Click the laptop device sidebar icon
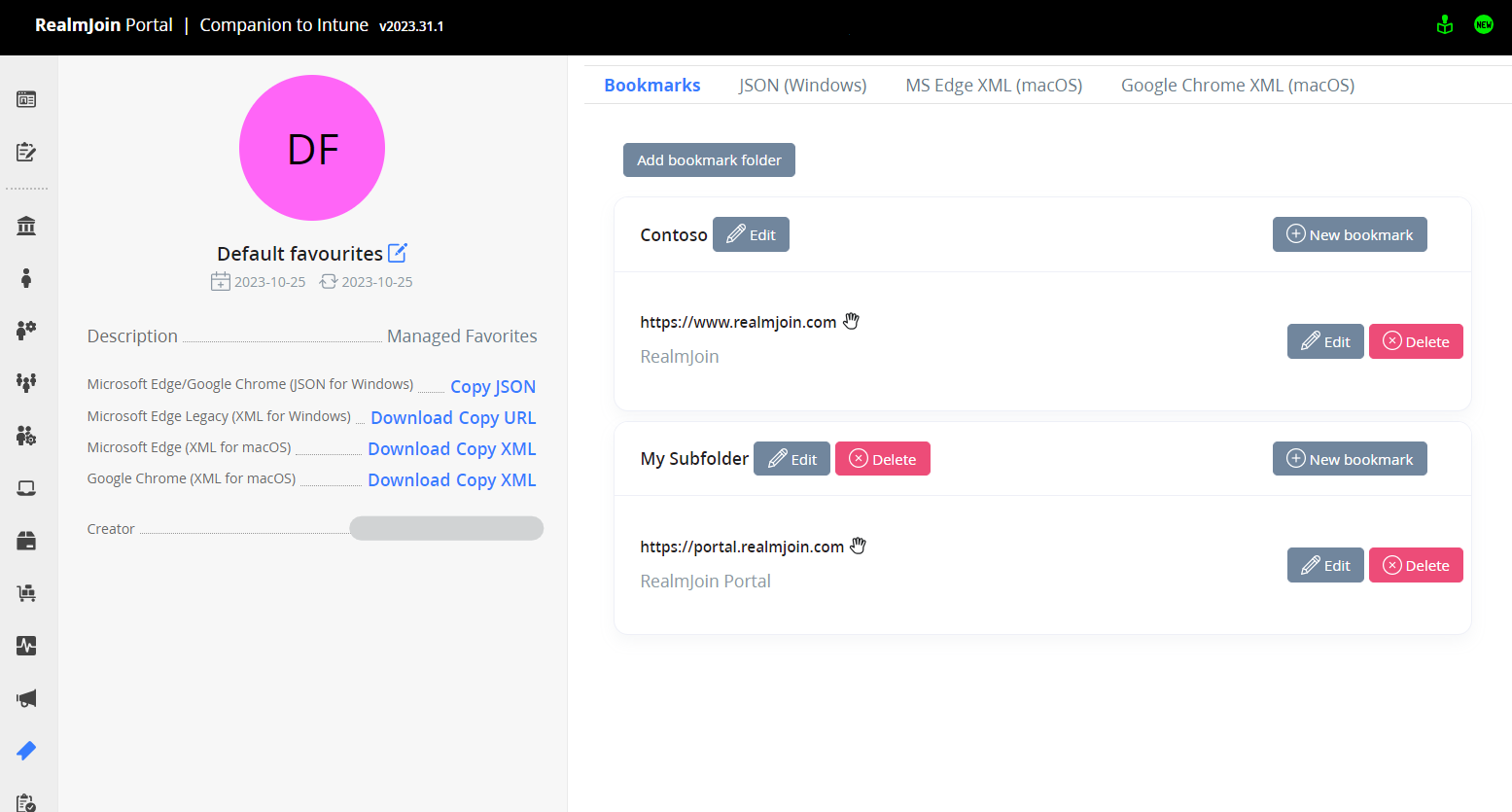 pos(26,488)
